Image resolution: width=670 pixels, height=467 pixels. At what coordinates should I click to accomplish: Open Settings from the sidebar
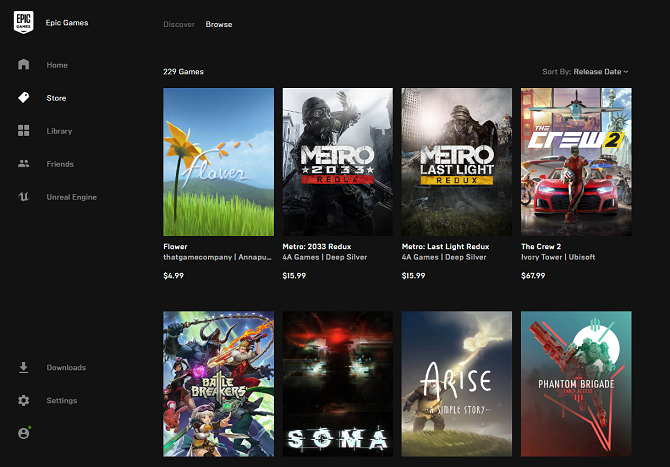click(x=62, y=400)
